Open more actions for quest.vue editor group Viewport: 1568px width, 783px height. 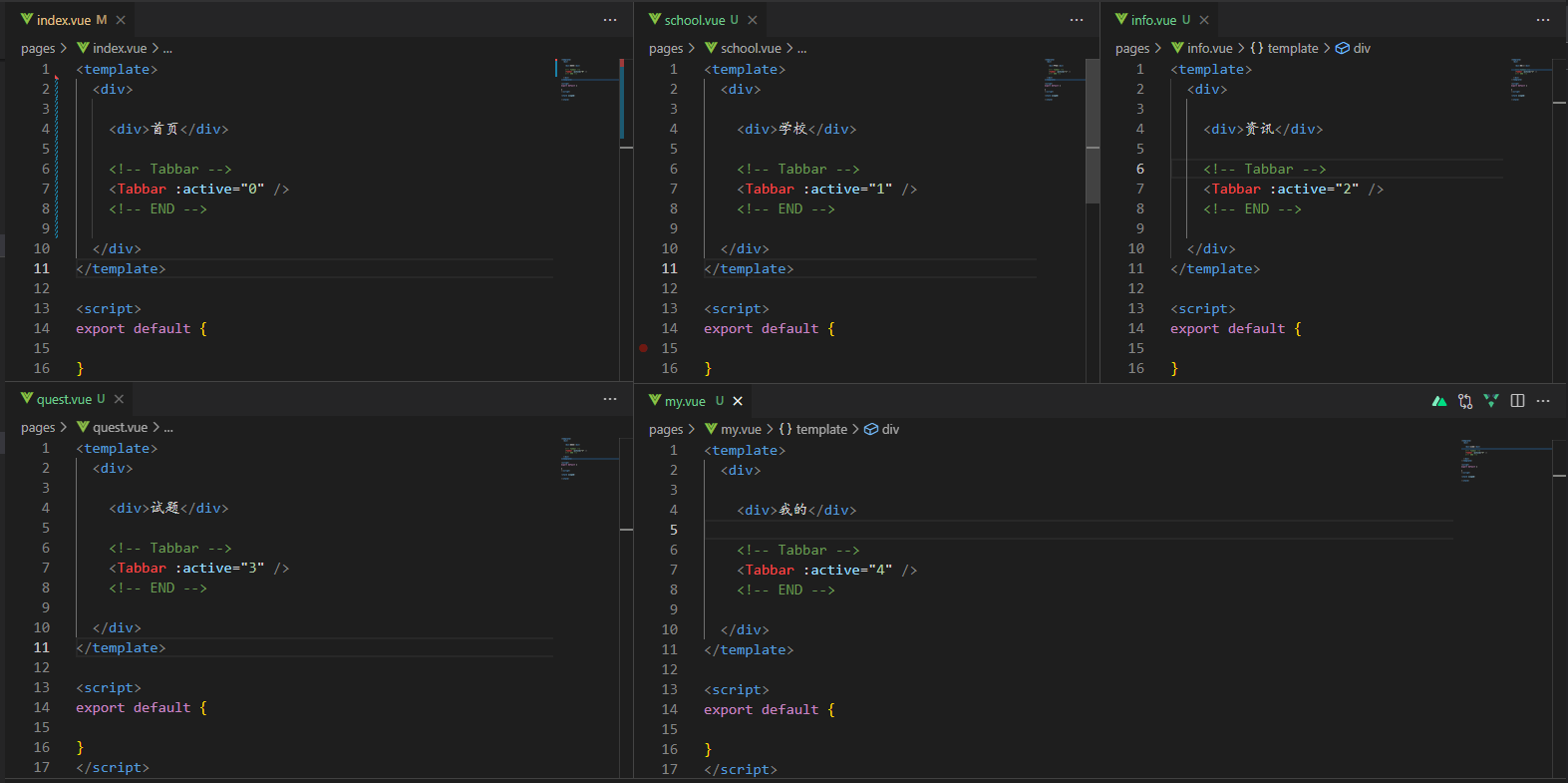pos(610,399)
